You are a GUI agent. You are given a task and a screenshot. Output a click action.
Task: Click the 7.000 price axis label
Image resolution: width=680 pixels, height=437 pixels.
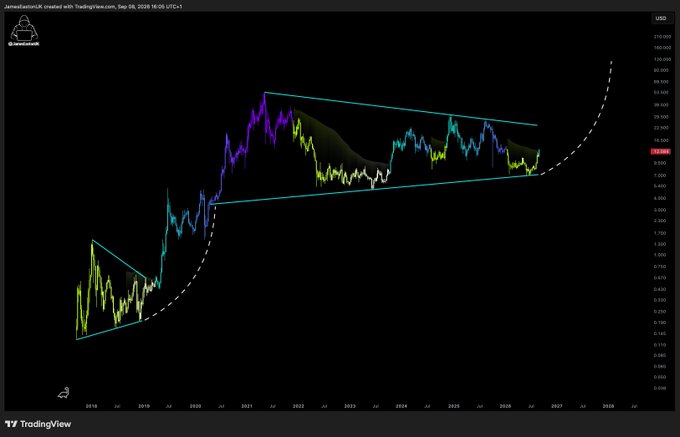pyautogui.click(x=661, y=176)
